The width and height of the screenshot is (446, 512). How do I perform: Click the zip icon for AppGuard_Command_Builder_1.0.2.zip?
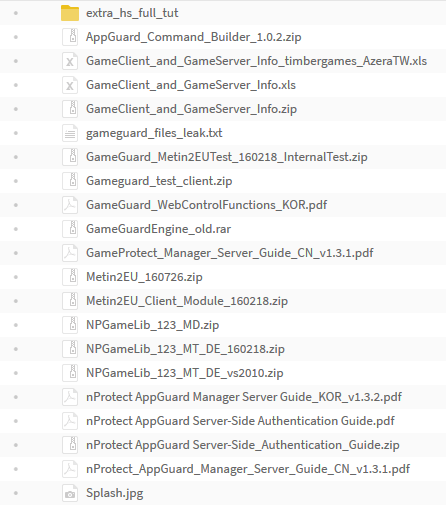(x=70, y=37)
